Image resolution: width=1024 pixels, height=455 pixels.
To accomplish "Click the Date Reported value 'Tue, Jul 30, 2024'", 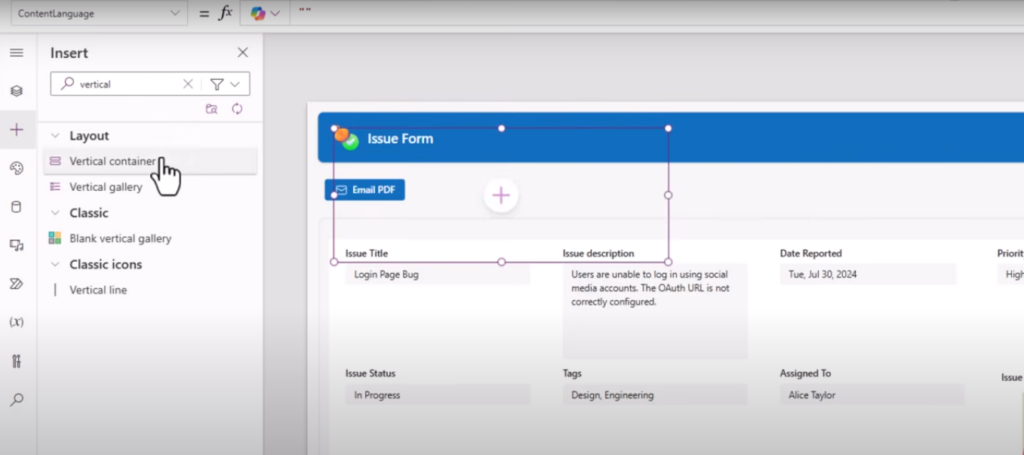I will click(x=868, y=274).
